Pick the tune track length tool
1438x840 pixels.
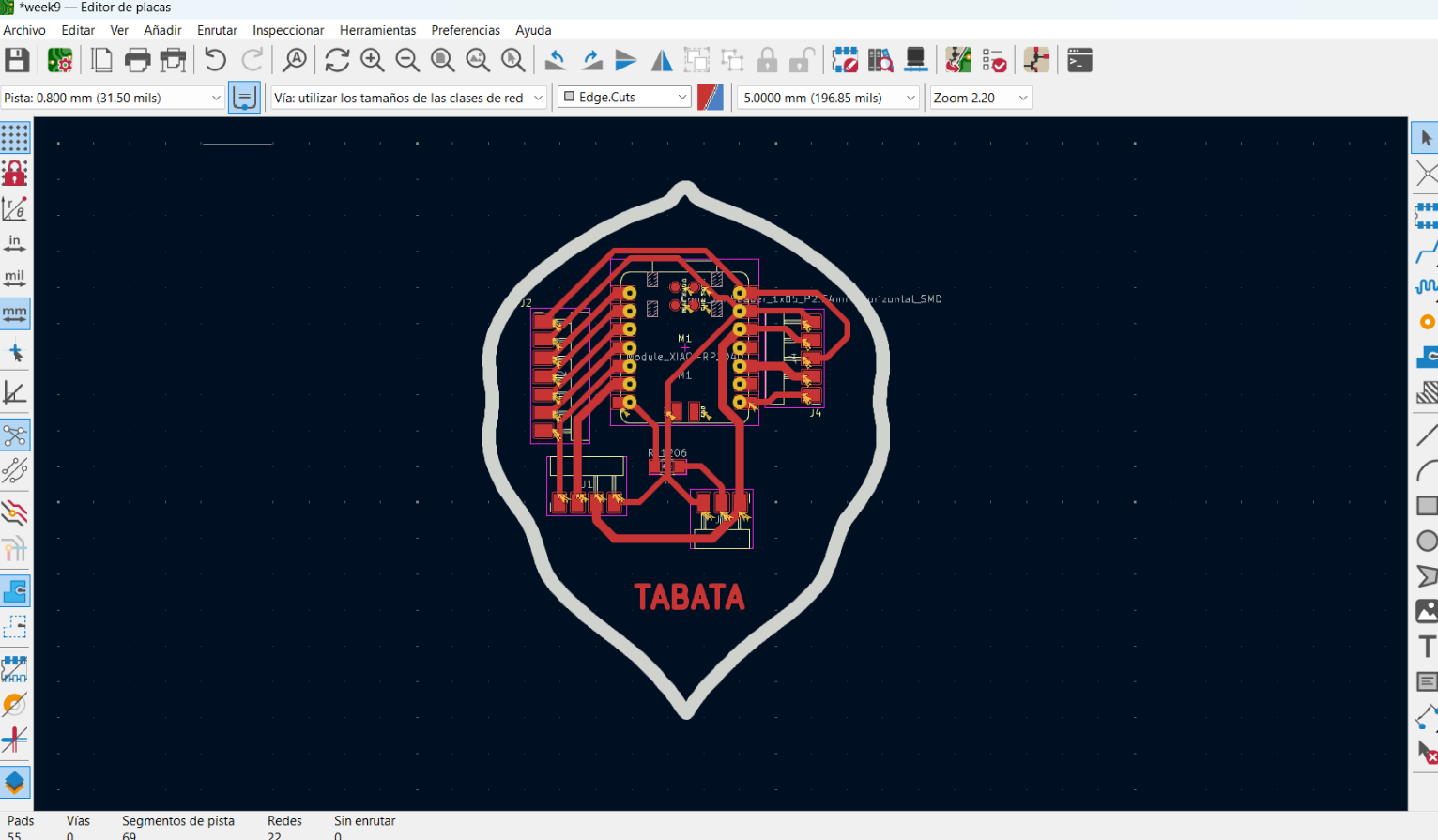pos(1426,286)
